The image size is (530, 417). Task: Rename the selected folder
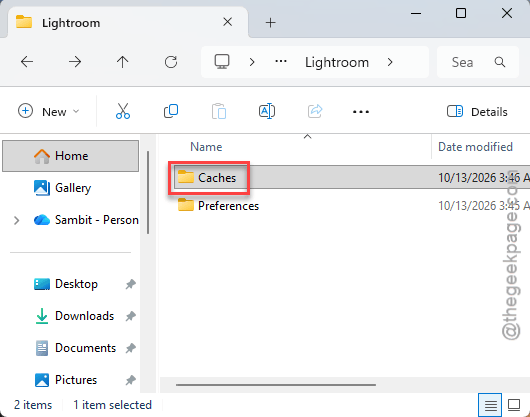267,111
